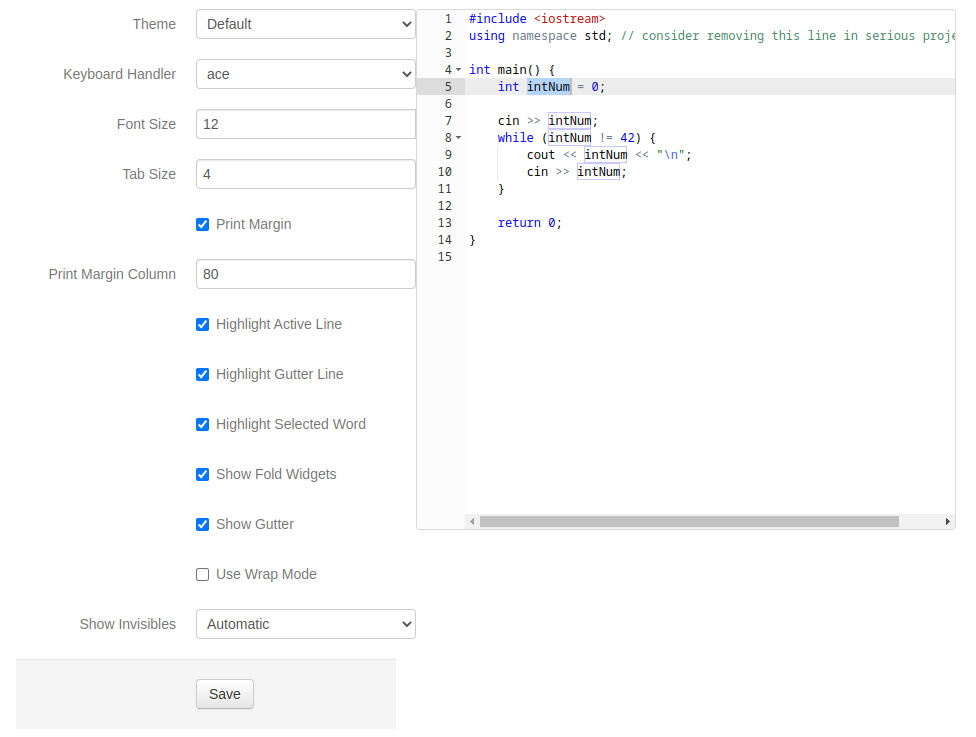
Task: Click the Keyboard Handler dropdown chevron
Action: pos(404,73)
